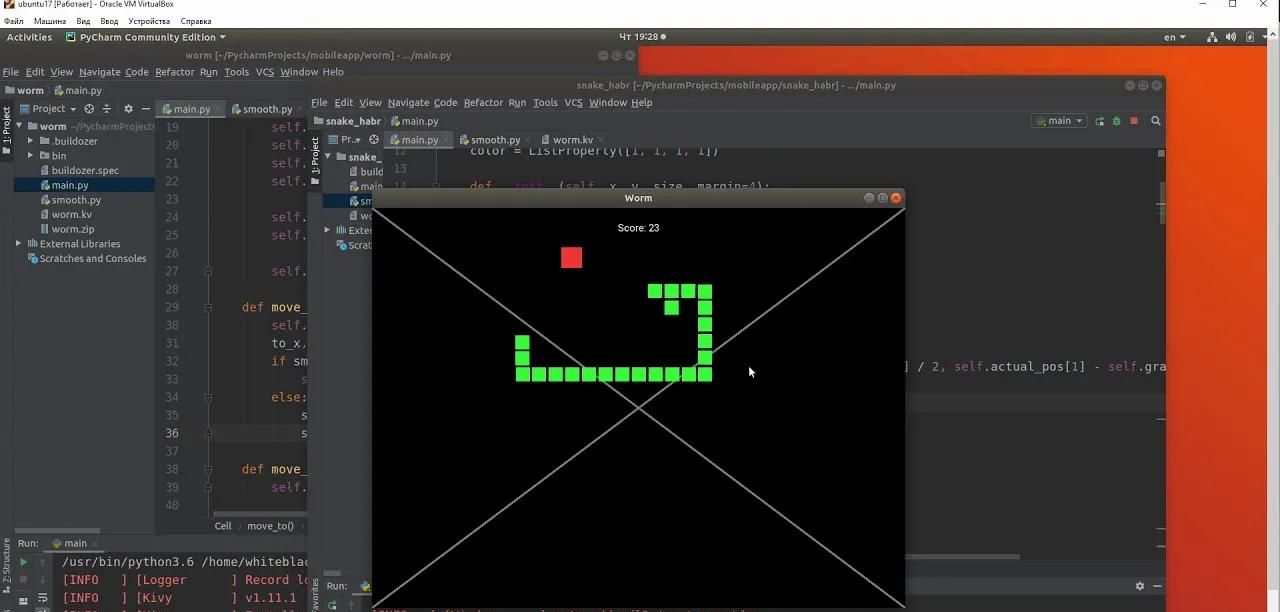Open main run configuration dropdown in snake_habr
The image size is (1280, 612).
pyautogui.click(x=1059, y=121)
